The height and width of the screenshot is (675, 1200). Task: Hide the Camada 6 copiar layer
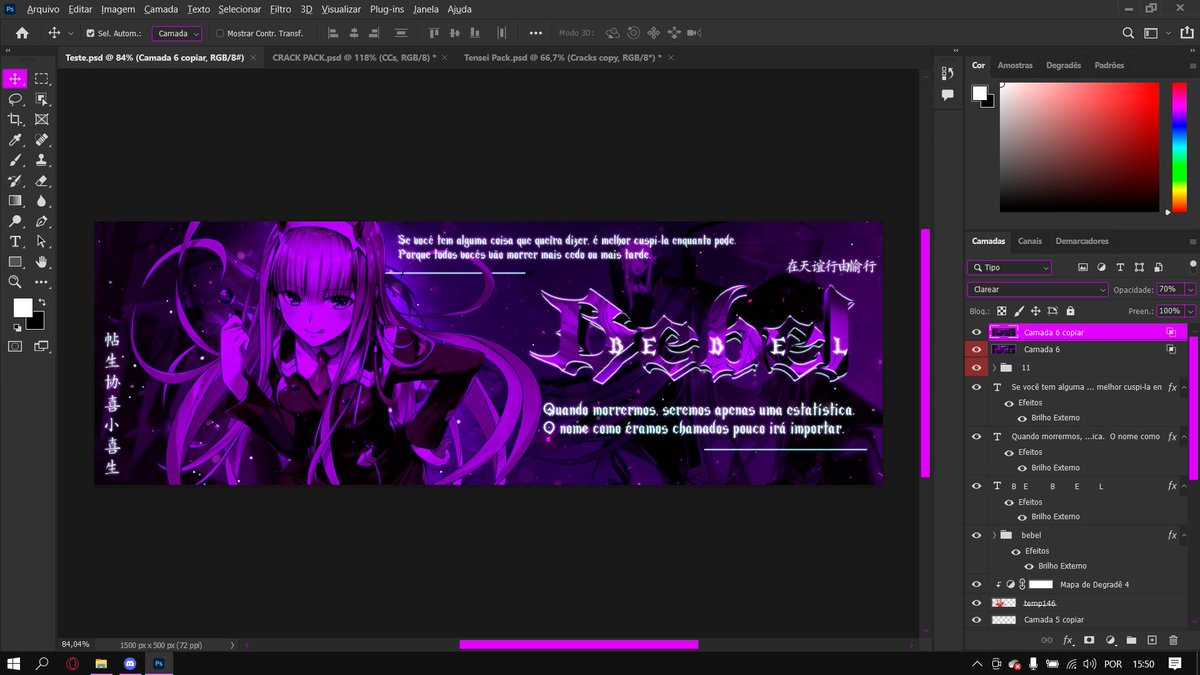click(977, 332)
